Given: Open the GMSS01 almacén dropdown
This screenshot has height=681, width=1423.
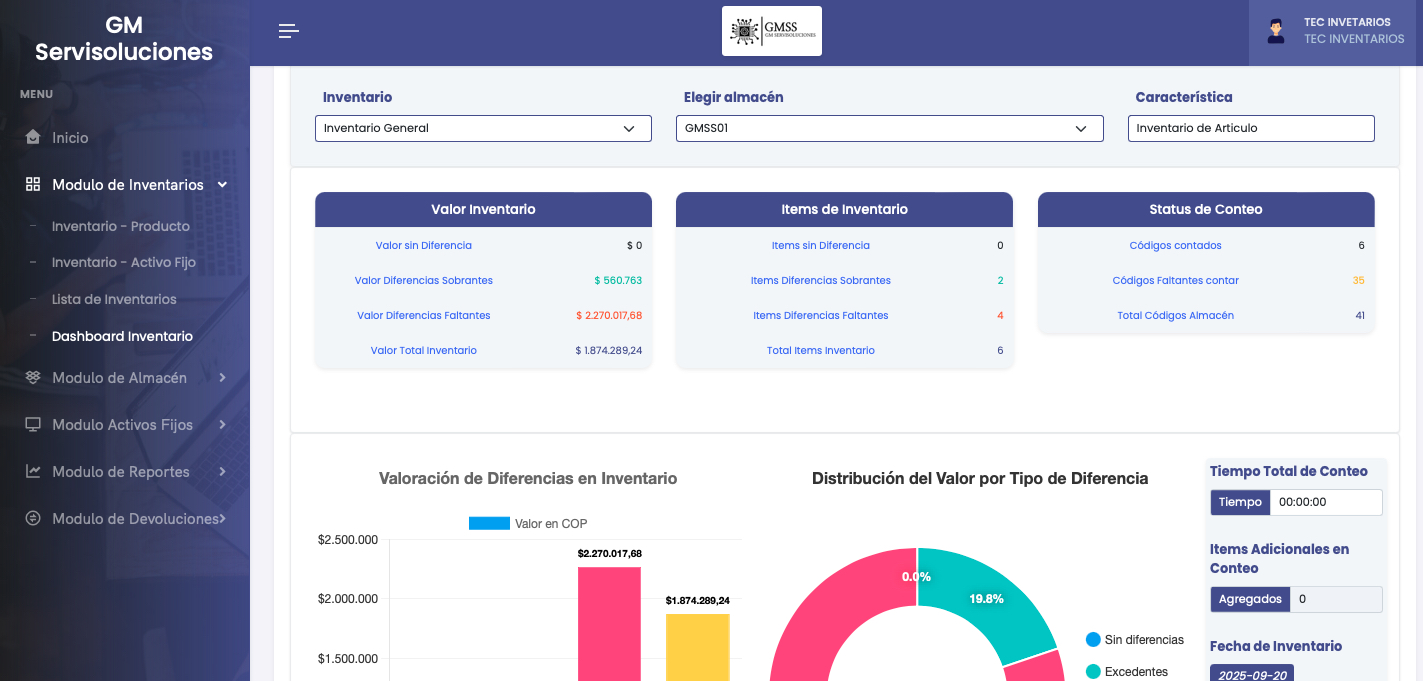Looking at the screenshot, I should [x=889, y=128].
